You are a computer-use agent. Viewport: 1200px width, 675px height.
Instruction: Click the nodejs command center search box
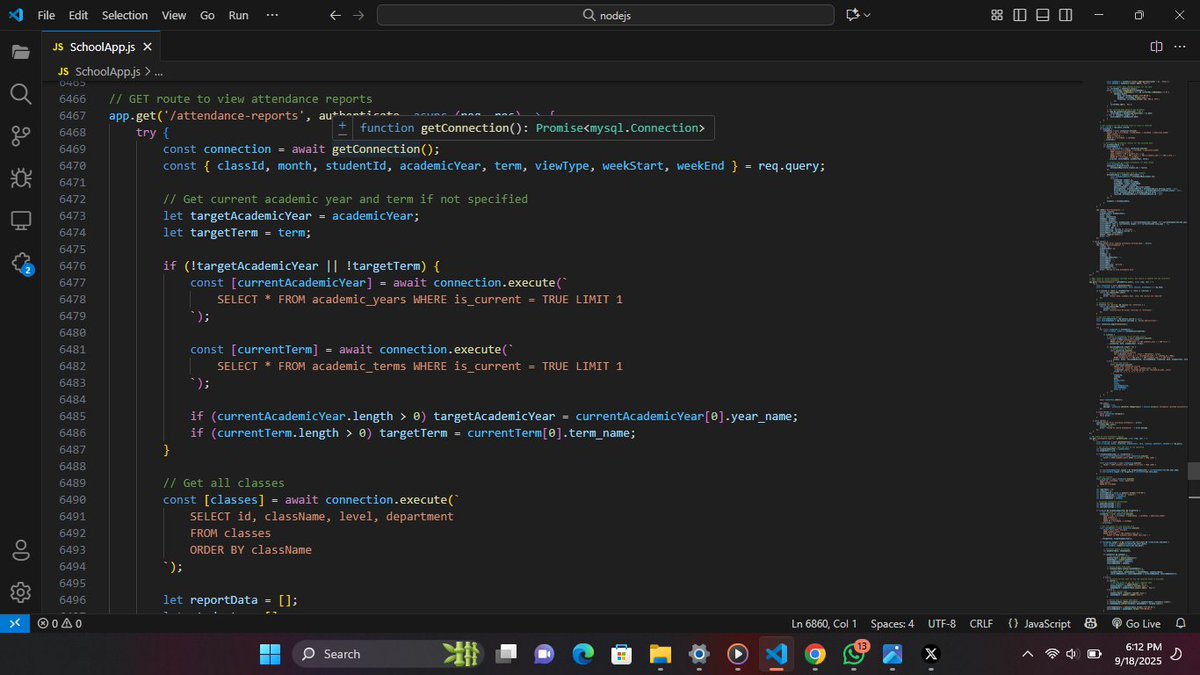tap(605, 15)
